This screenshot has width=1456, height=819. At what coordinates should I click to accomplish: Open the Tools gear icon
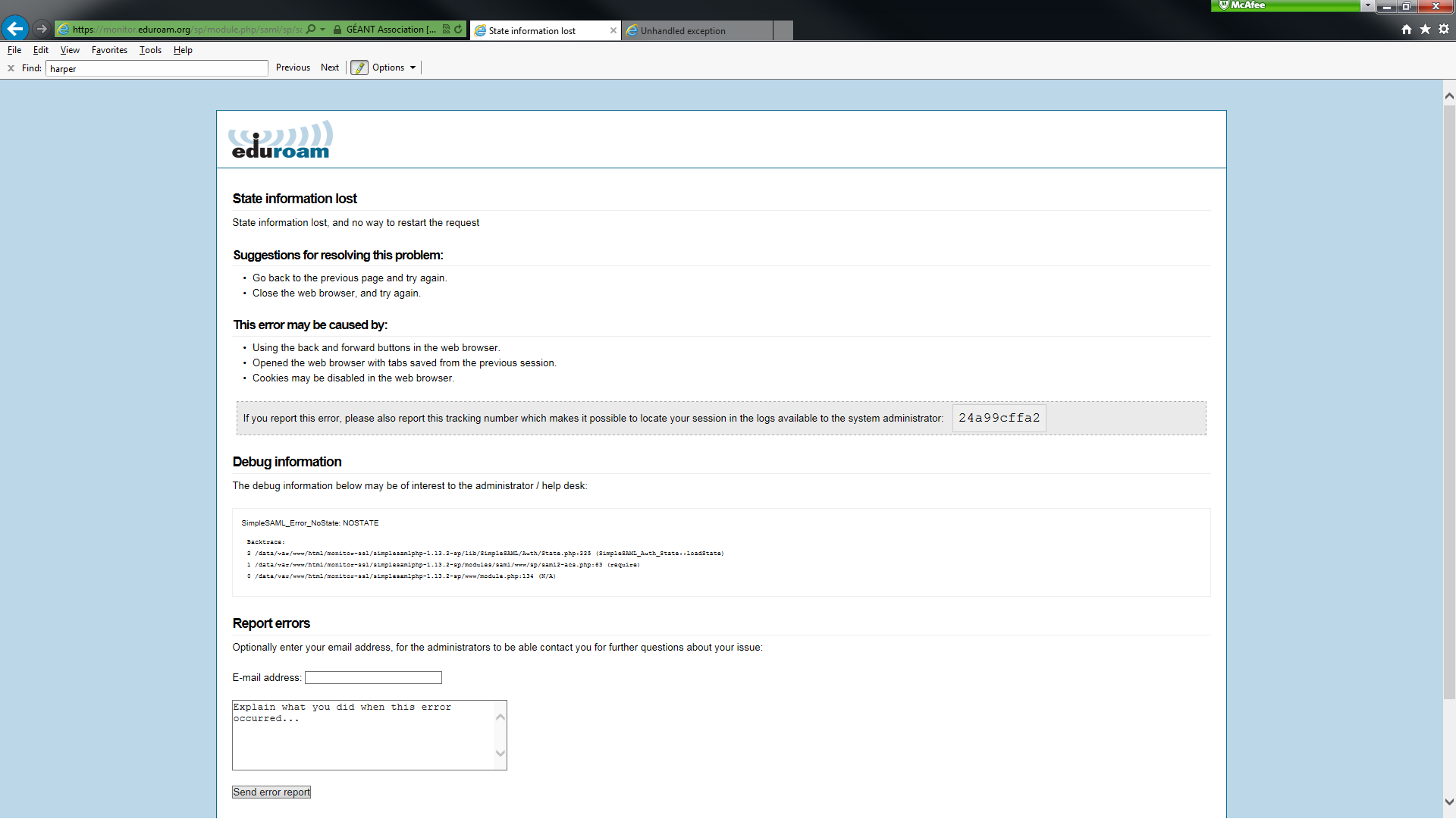[1444, 30]
